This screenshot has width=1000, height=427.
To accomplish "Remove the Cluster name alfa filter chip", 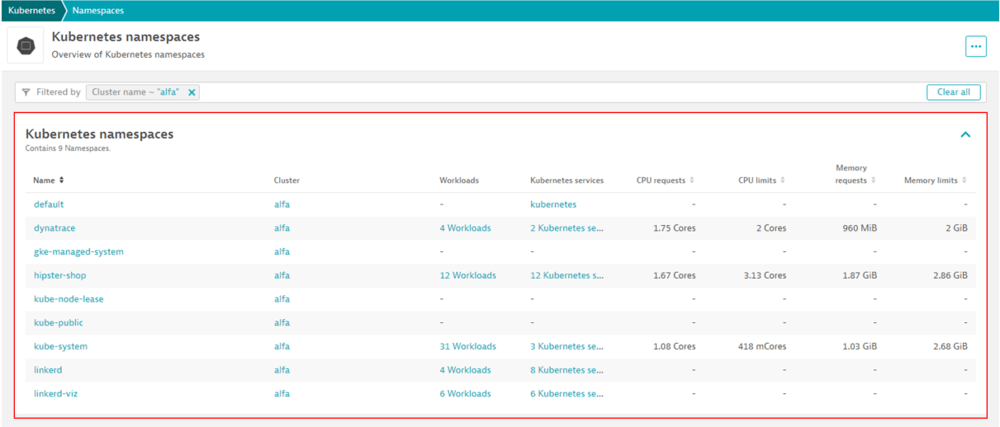I will click(x=192, y=92).
